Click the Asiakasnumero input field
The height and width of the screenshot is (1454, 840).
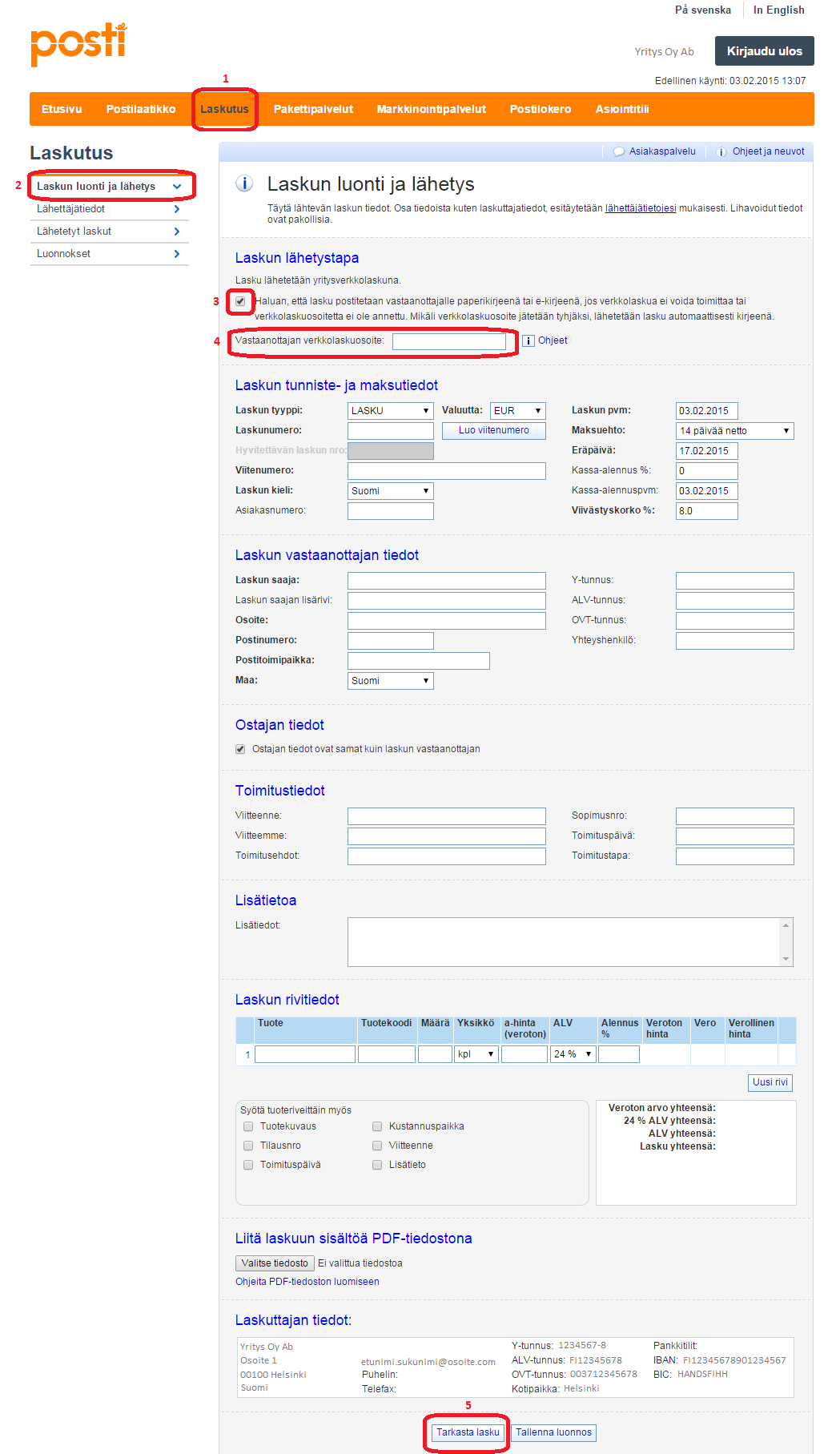point(391,511)
